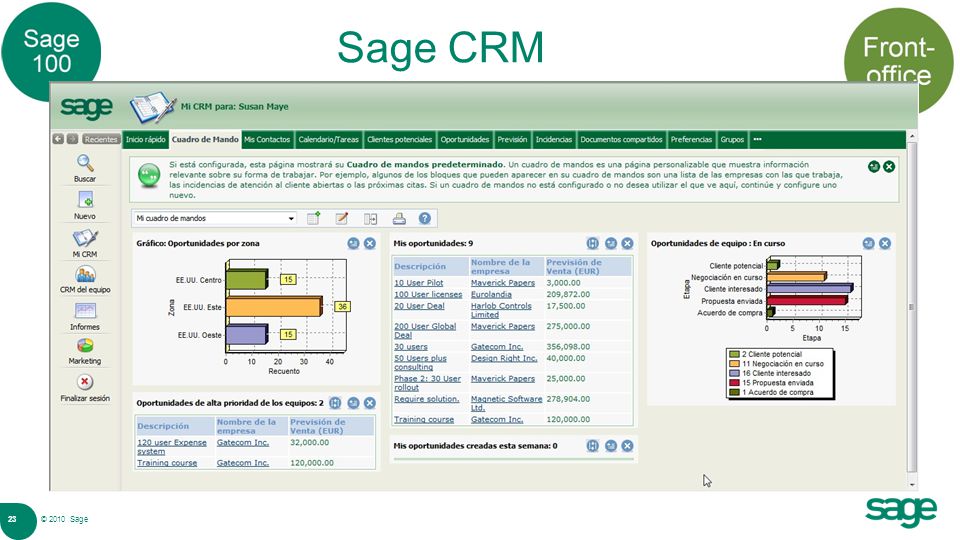Click list icon of alta prioridad gadget
Screen dimensions: 960x540
pyautogui.click(x=335, y=403)
